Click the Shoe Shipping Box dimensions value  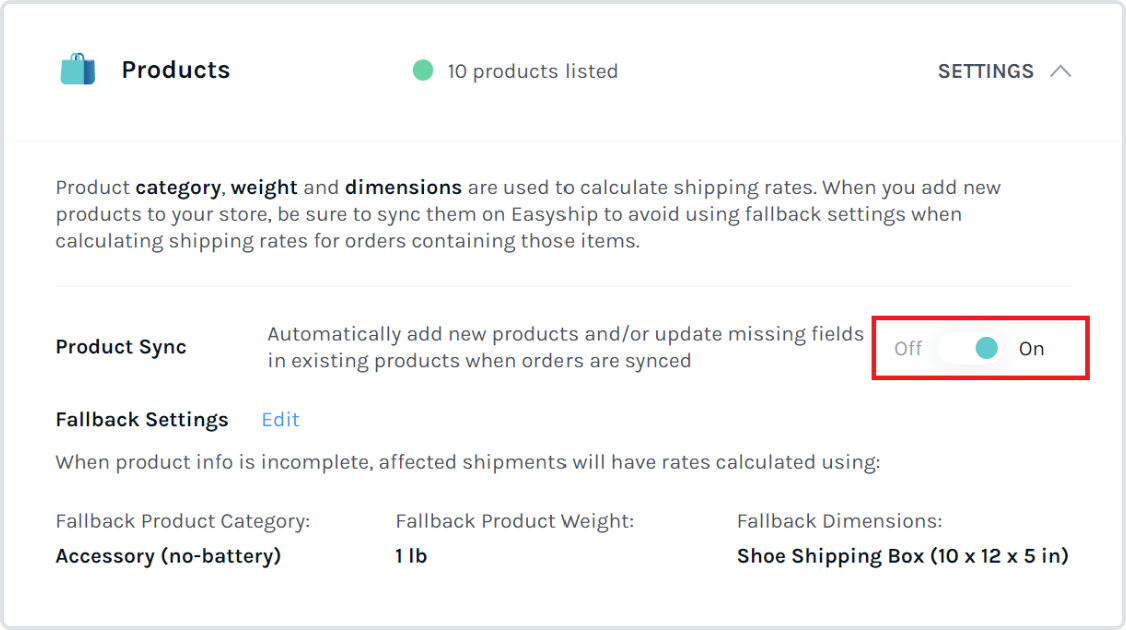(903, 556)
